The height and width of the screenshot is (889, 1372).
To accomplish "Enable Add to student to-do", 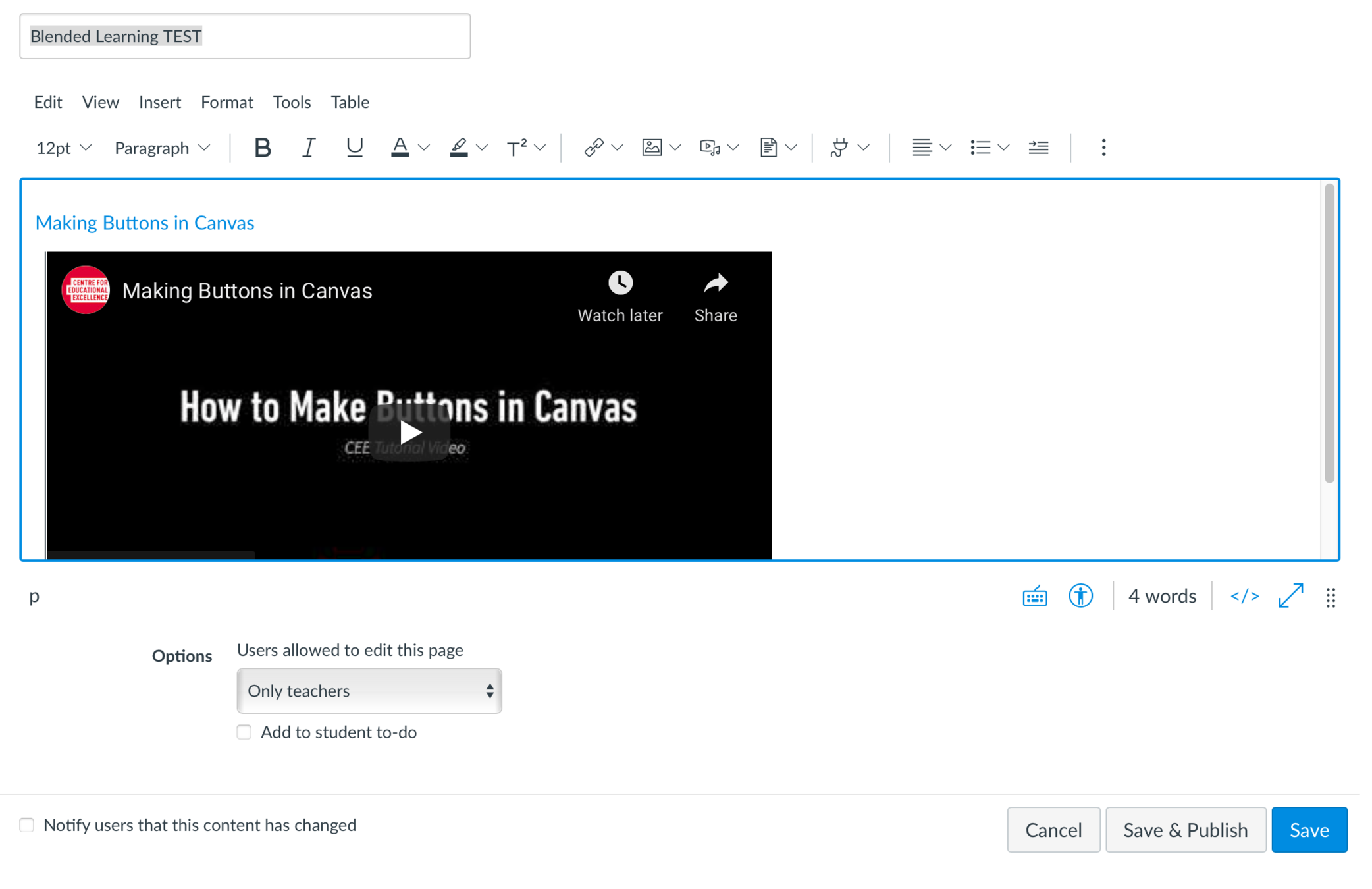I will [244, 732].
